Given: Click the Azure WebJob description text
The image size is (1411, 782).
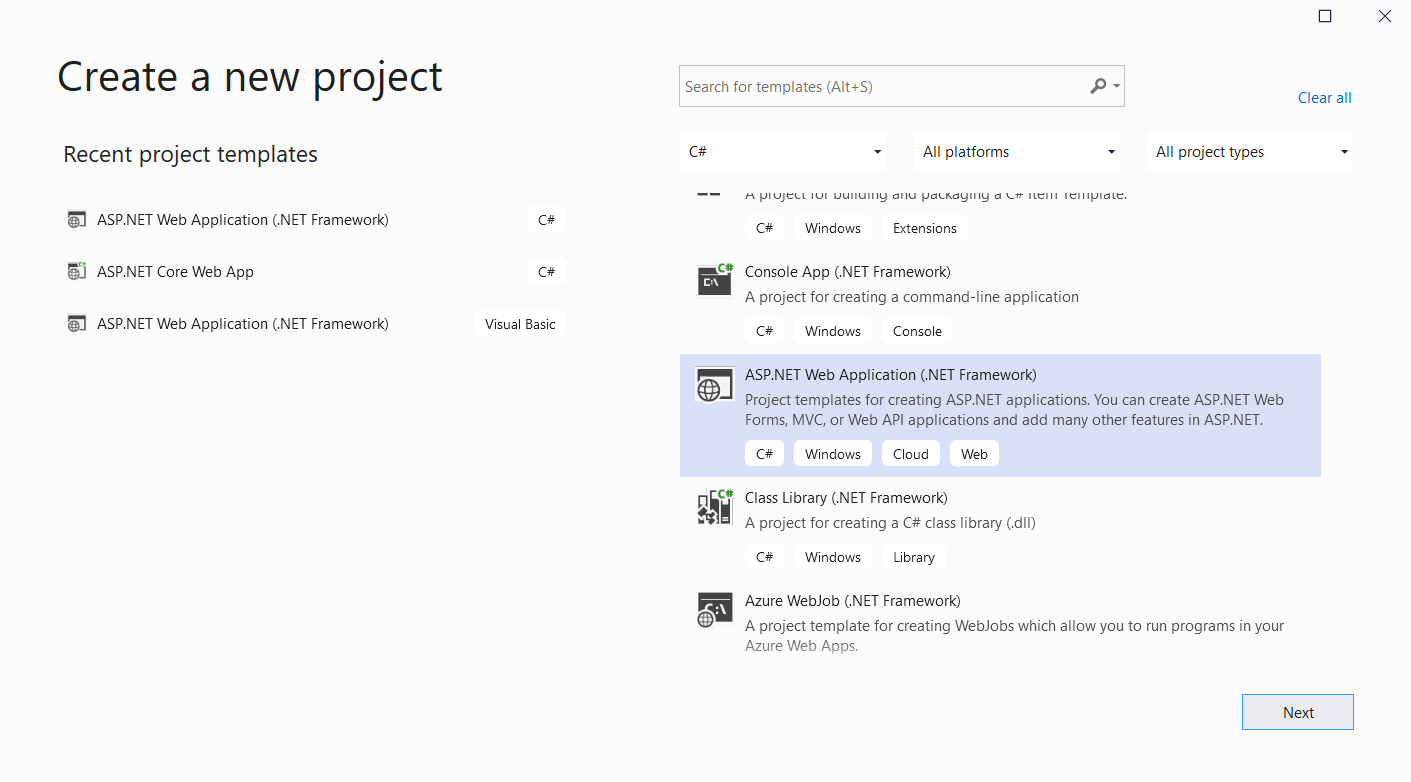Looking at the screenshot, I should click(1014, 636).
